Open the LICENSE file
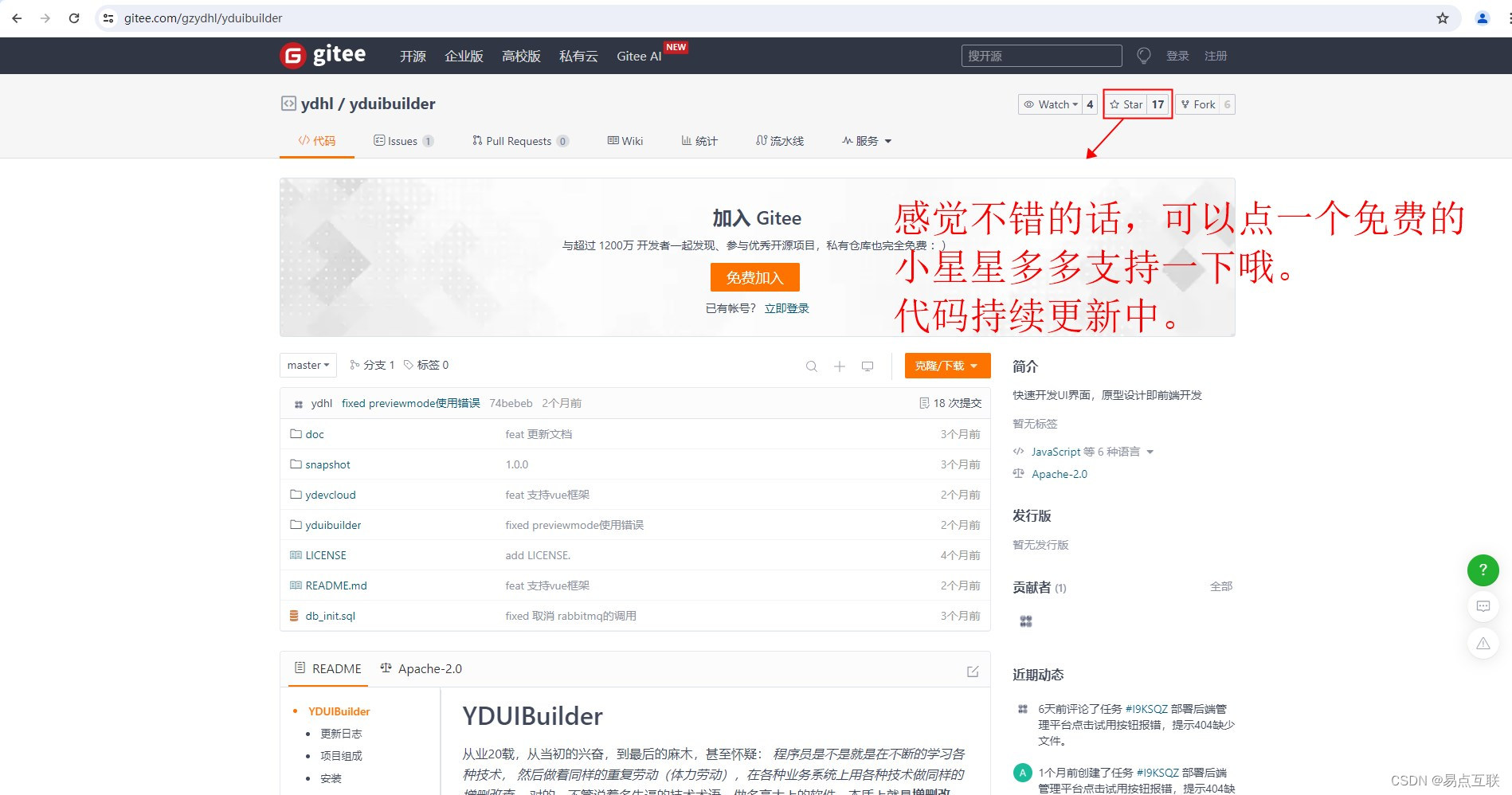This screenshot has width=1512, height=795. tap(326, 555)
